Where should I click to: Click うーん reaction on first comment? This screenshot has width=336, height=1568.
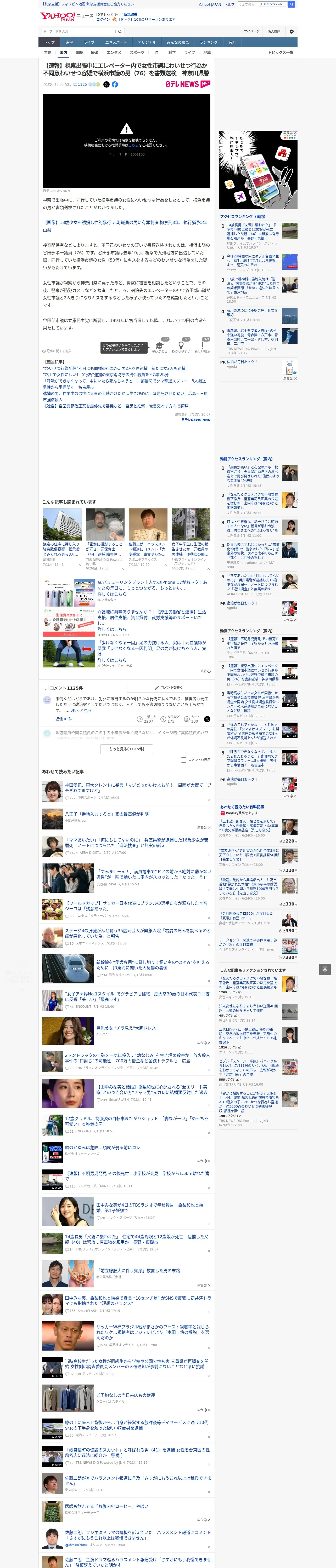(x=187, y=719)
